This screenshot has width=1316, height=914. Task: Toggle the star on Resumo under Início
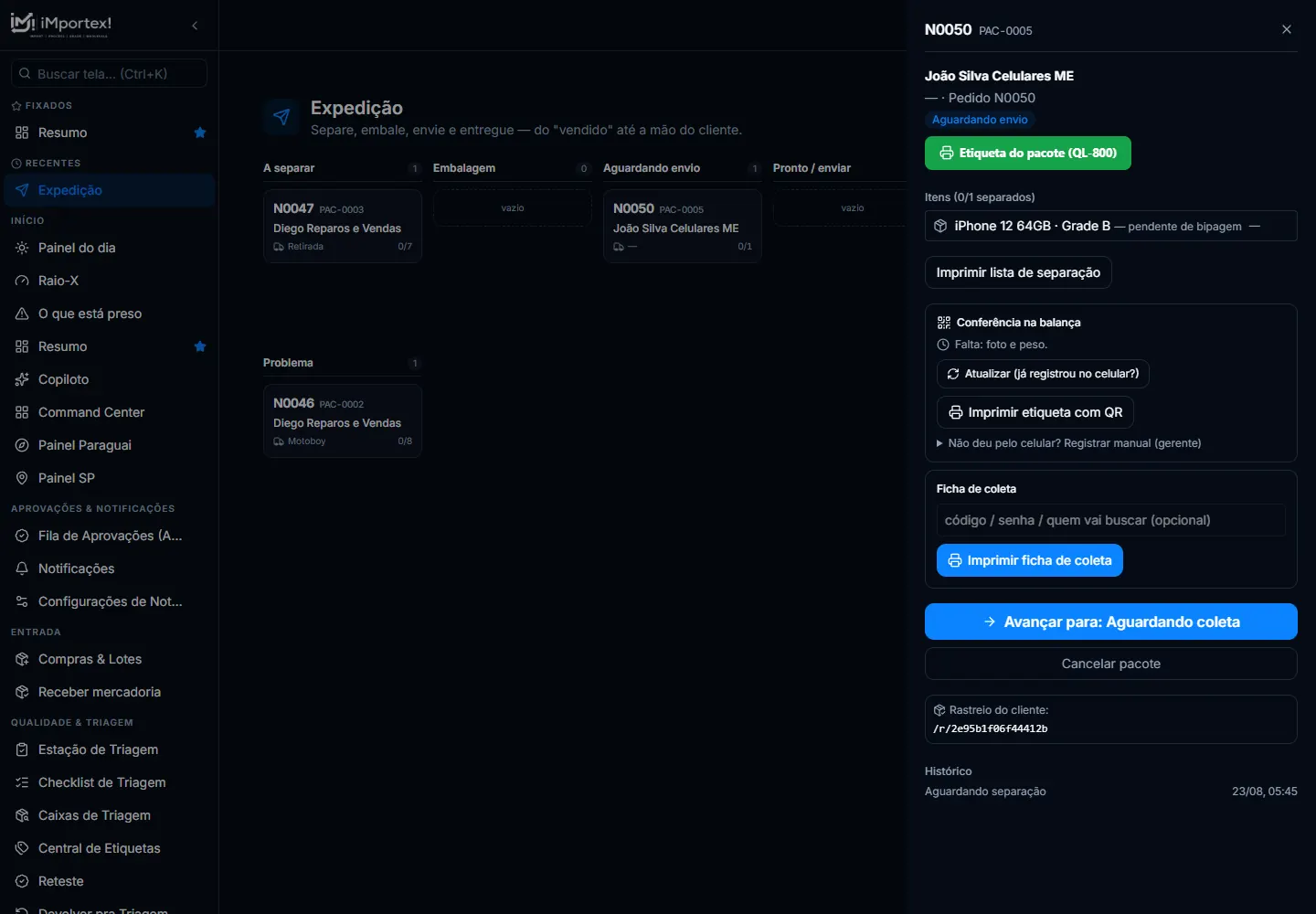(x=200, y=346)
